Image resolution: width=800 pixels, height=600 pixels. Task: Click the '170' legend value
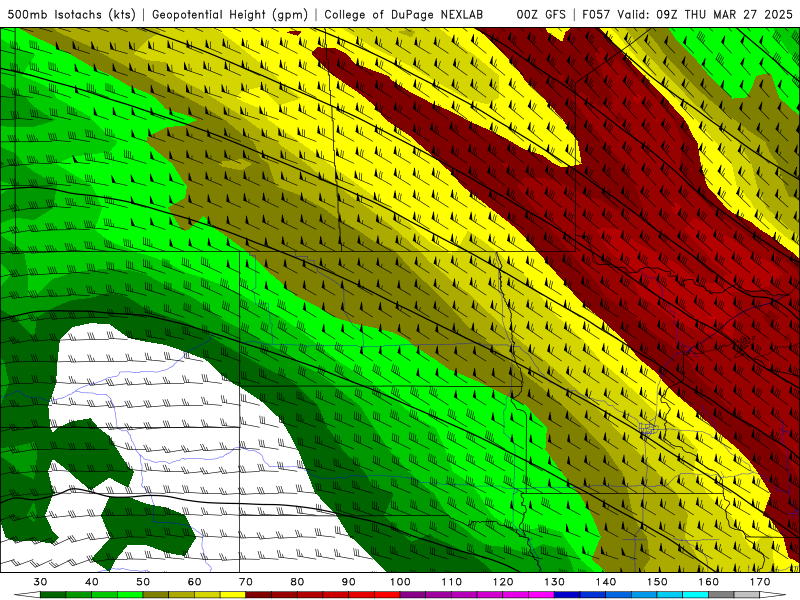click(760, 582)
